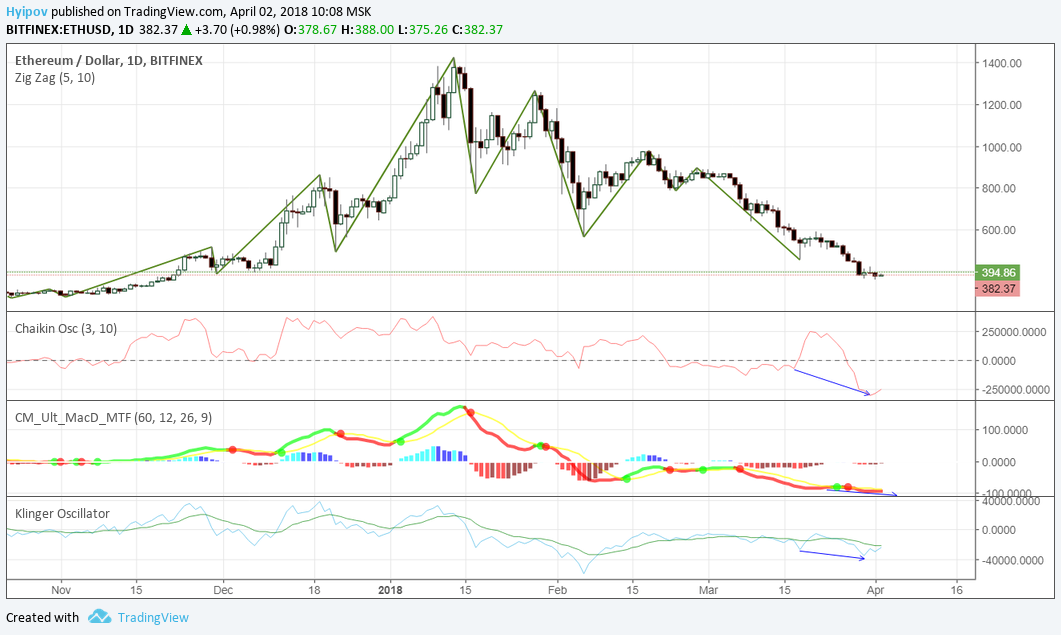Click the Feb label on time axis
This screenshot has width=1061, height=635.
(x=558, y=590)
